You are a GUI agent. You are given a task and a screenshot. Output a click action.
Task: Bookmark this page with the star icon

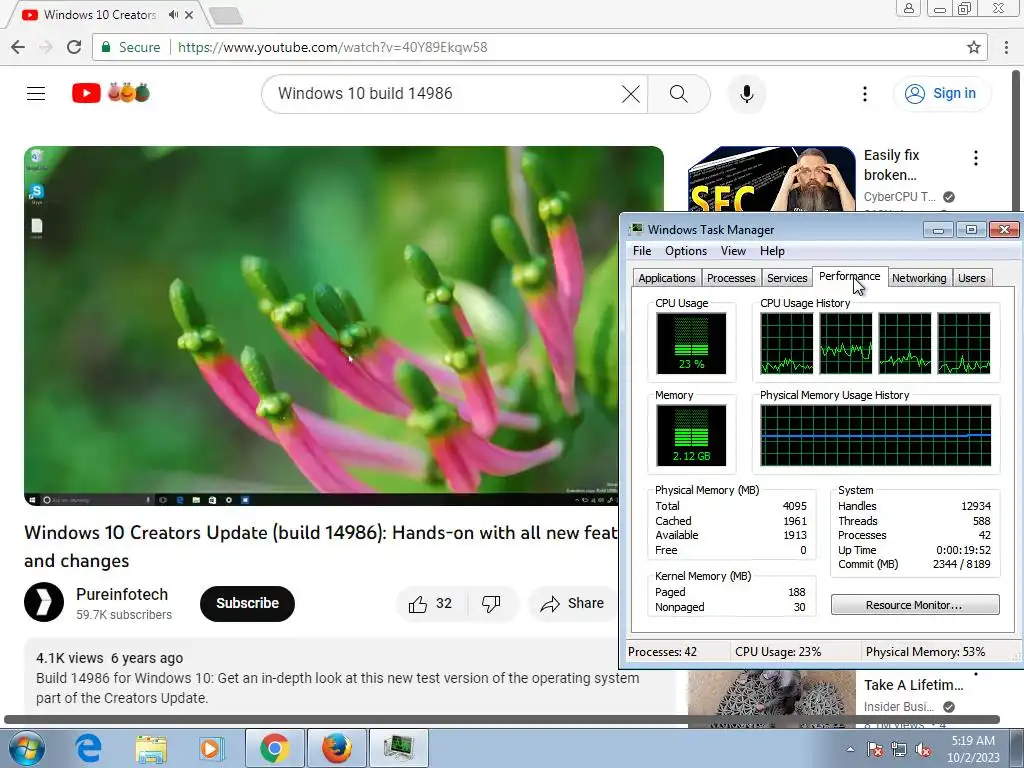point(974,47)
